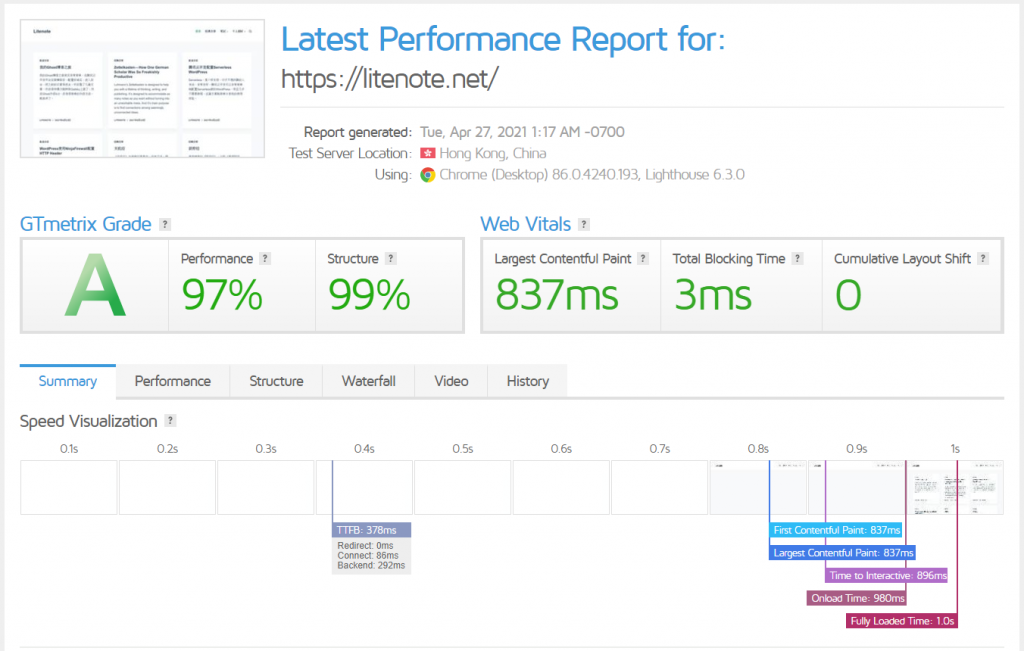Open help for Total Blocking Time
Screen dimensions: 1024x651
click(797, 258)
